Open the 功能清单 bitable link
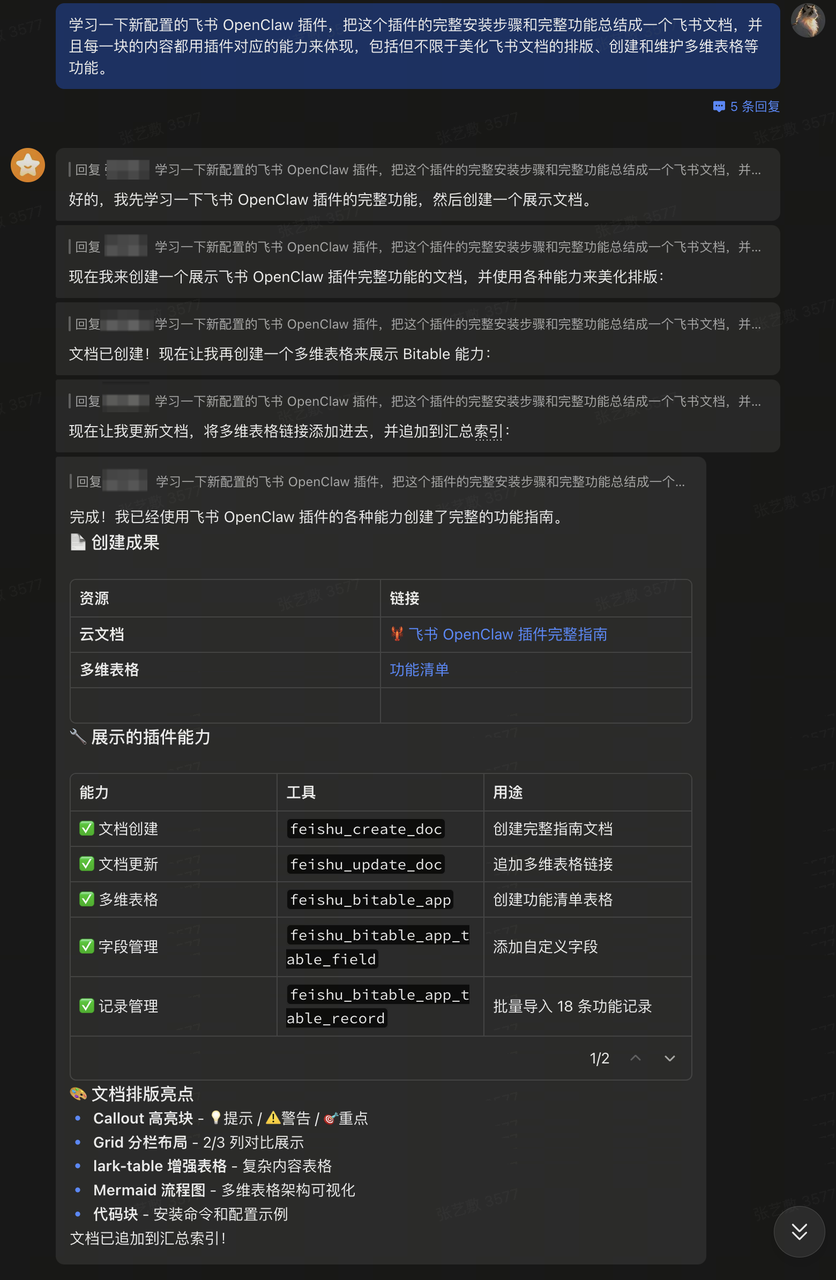Viewport: 836px width, 1280px height. tap(419, 669)
